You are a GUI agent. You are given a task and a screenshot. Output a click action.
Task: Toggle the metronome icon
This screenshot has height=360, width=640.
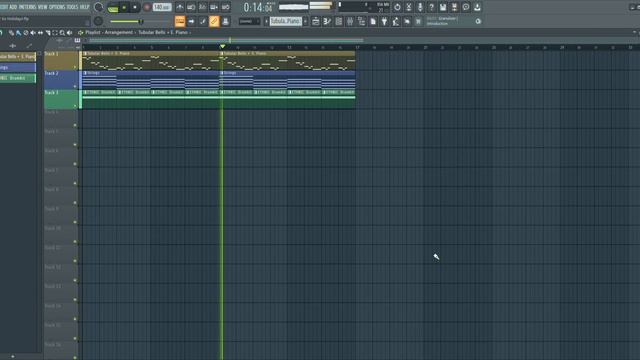[x=180, y=7]
